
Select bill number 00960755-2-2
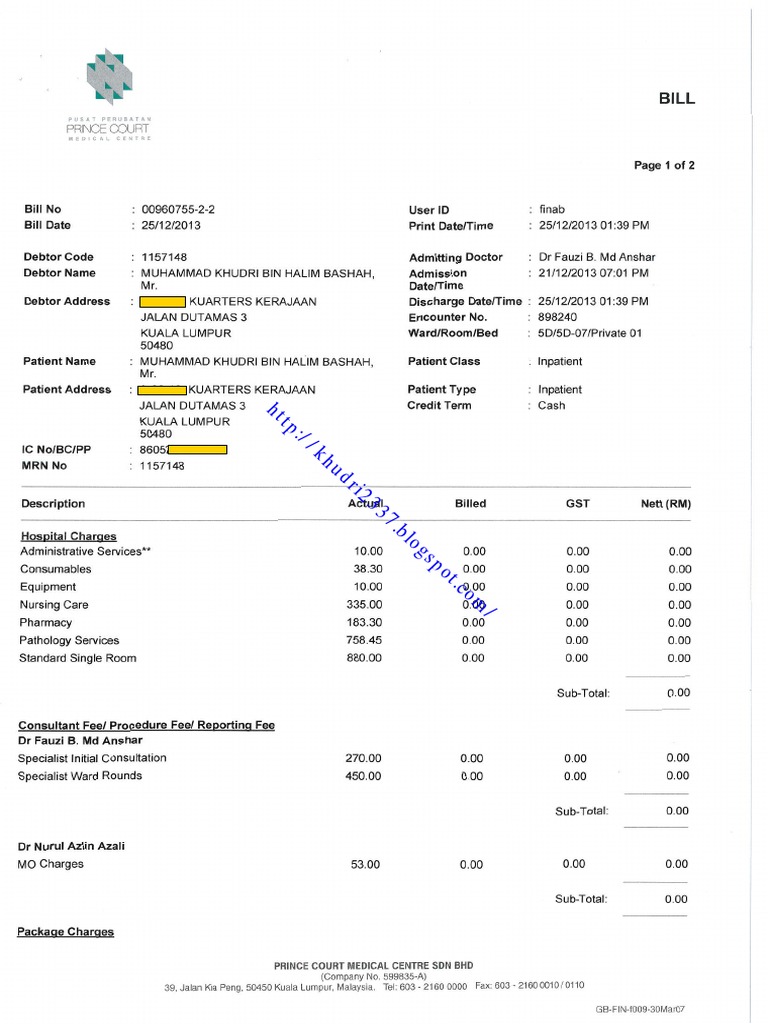[178, 210]
